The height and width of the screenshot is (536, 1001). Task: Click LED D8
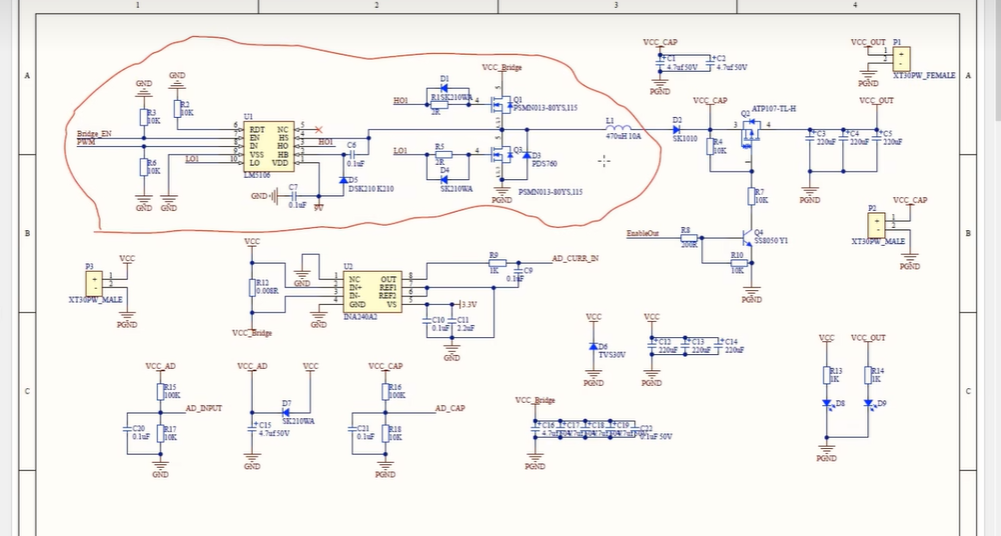point(827,403)
